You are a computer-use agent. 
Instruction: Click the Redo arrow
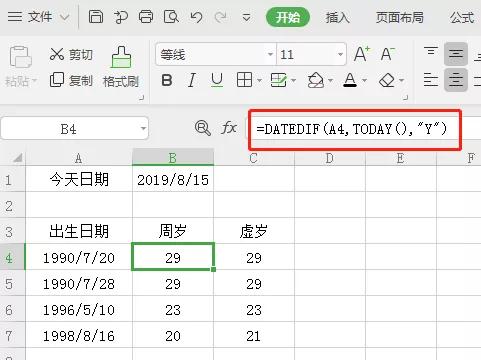tap(221, 17)
